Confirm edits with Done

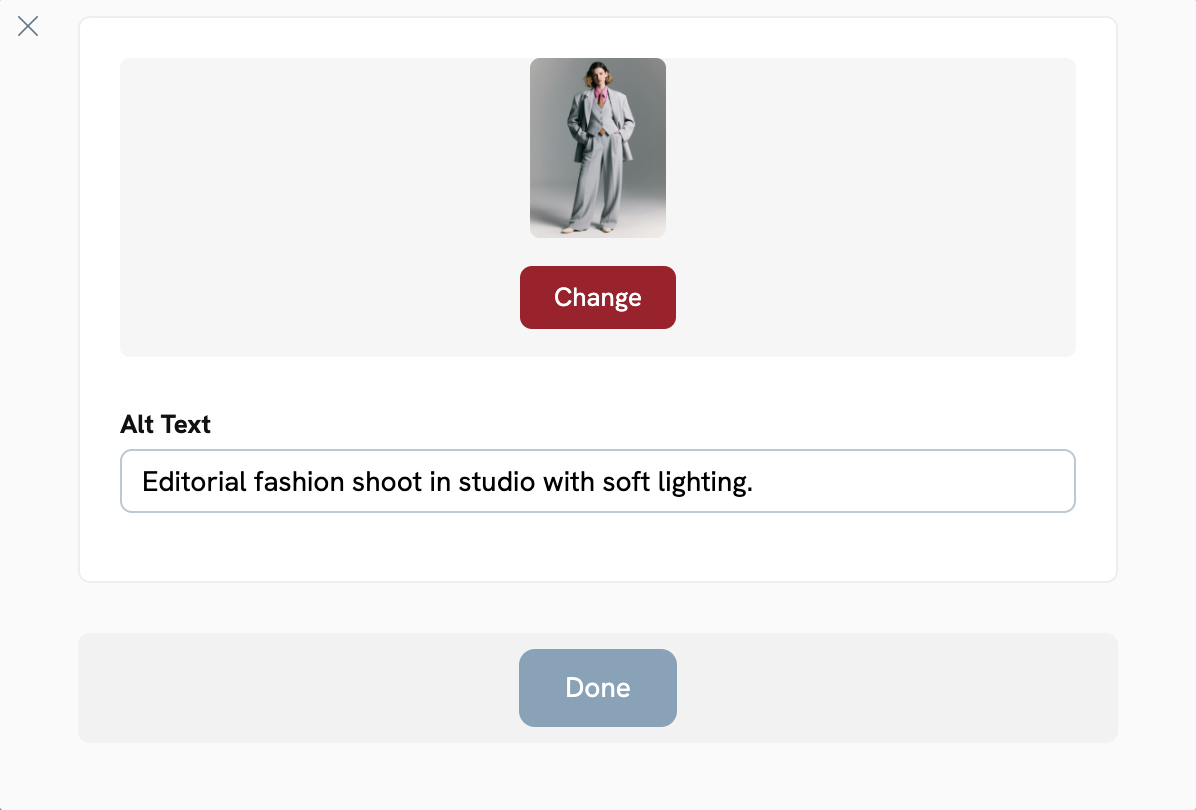point(597,688)
